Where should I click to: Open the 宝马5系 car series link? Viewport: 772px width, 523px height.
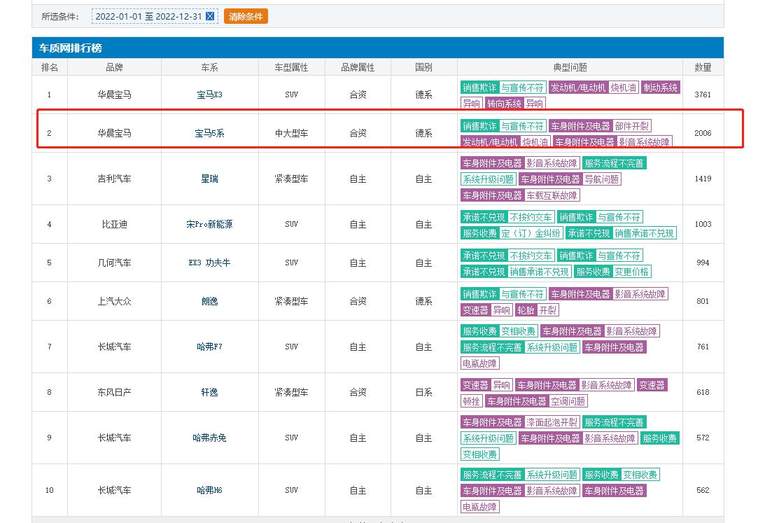coord(209,133)
